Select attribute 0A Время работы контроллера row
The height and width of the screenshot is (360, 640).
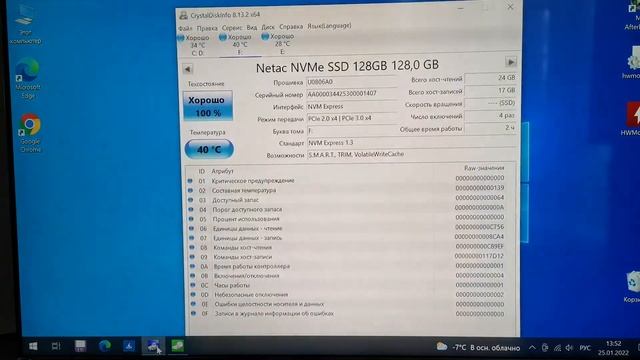(x=347, y=266)
